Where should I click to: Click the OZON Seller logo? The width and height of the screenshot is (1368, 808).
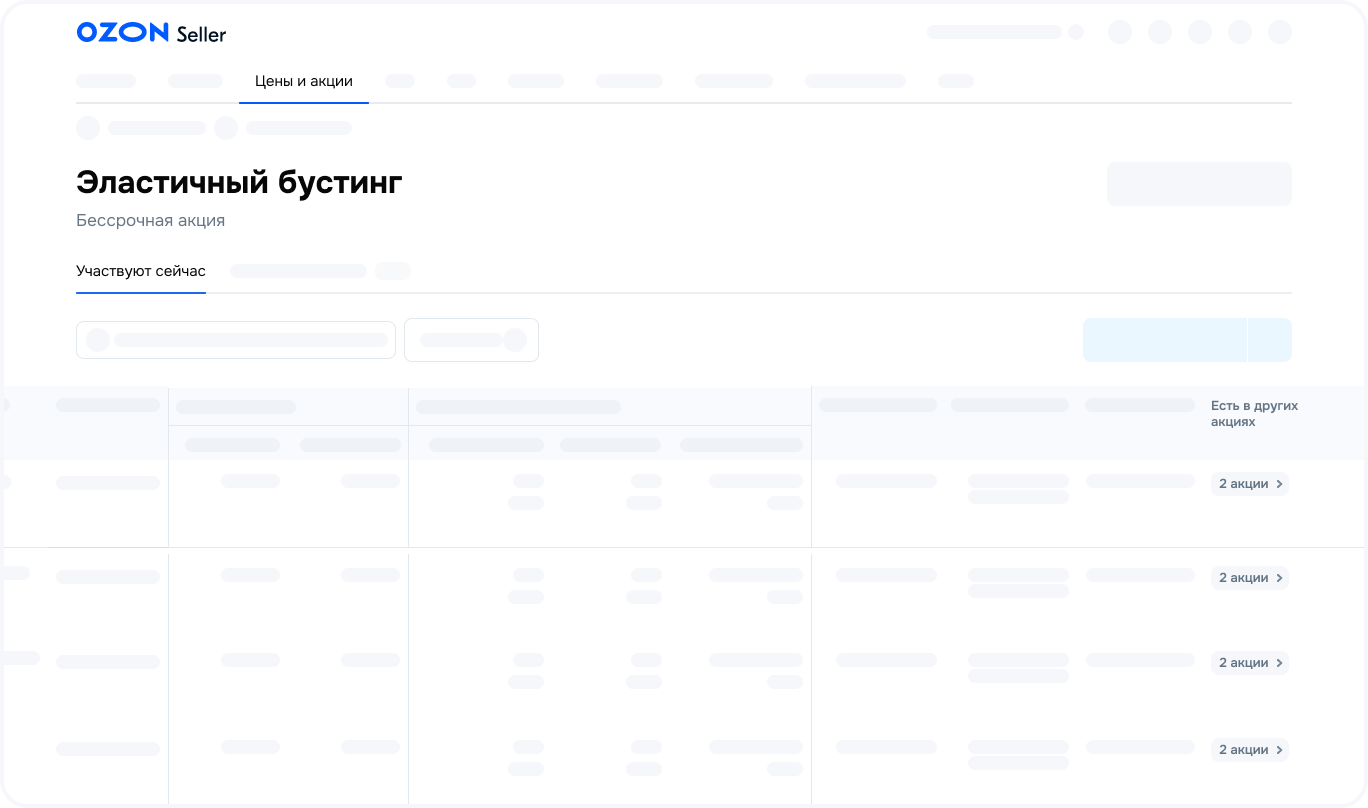click(x=151, y=33)
